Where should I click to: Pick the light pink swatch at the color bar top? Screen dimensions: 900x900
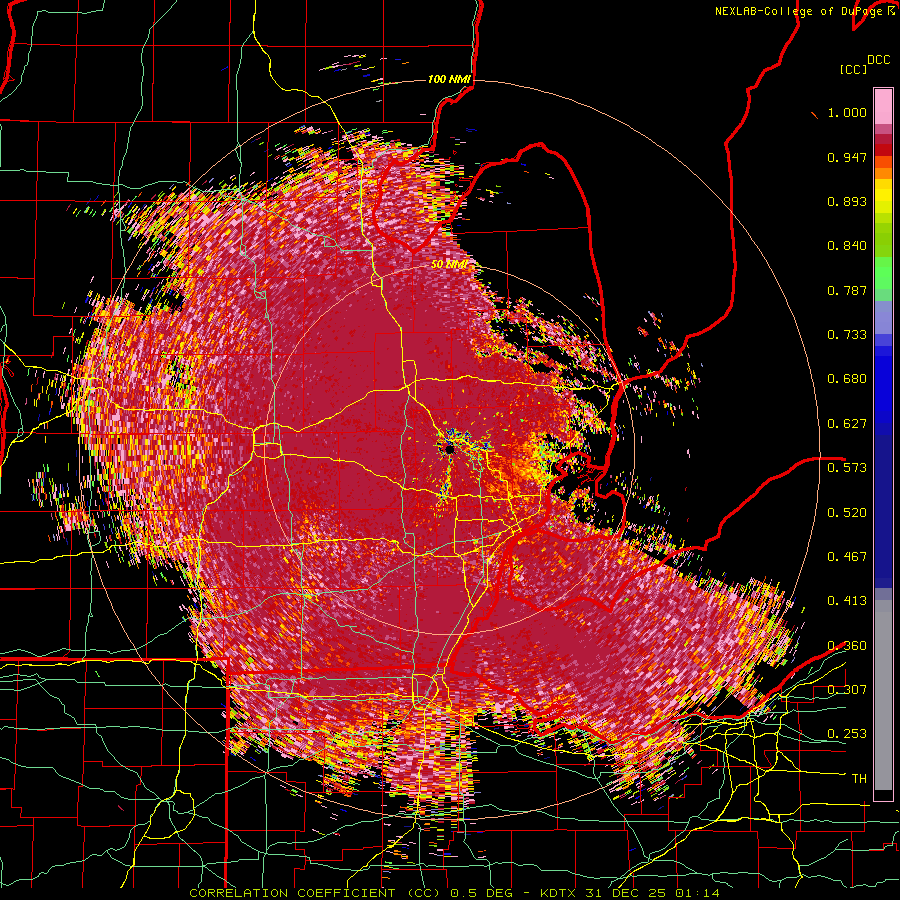883,106
